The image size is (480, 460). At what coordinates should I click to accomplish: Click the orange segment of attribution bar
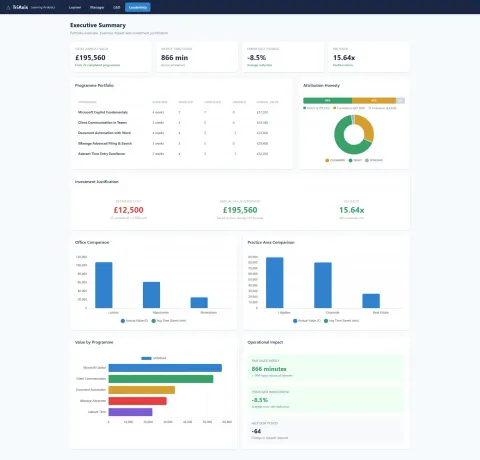point(374,100)
